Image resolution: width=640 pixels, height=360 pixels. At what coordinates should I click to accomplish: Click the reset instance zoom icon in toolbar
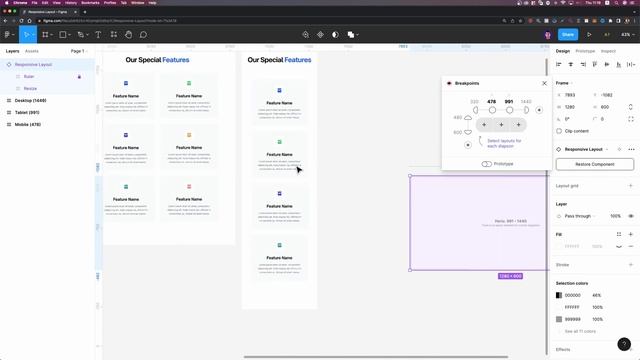tap(306, 35)
